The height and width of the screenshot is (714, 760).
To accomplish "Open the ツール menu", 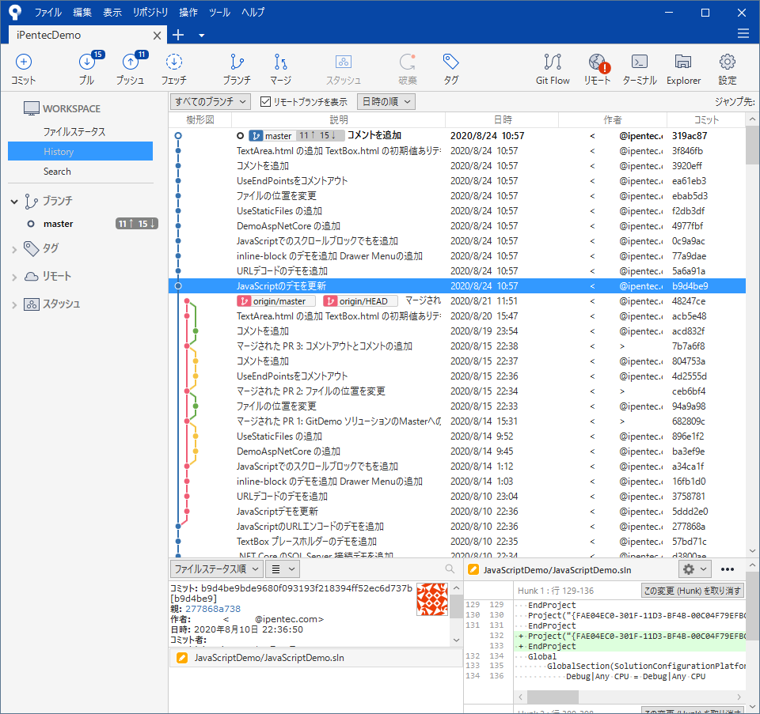I will 219,12.
